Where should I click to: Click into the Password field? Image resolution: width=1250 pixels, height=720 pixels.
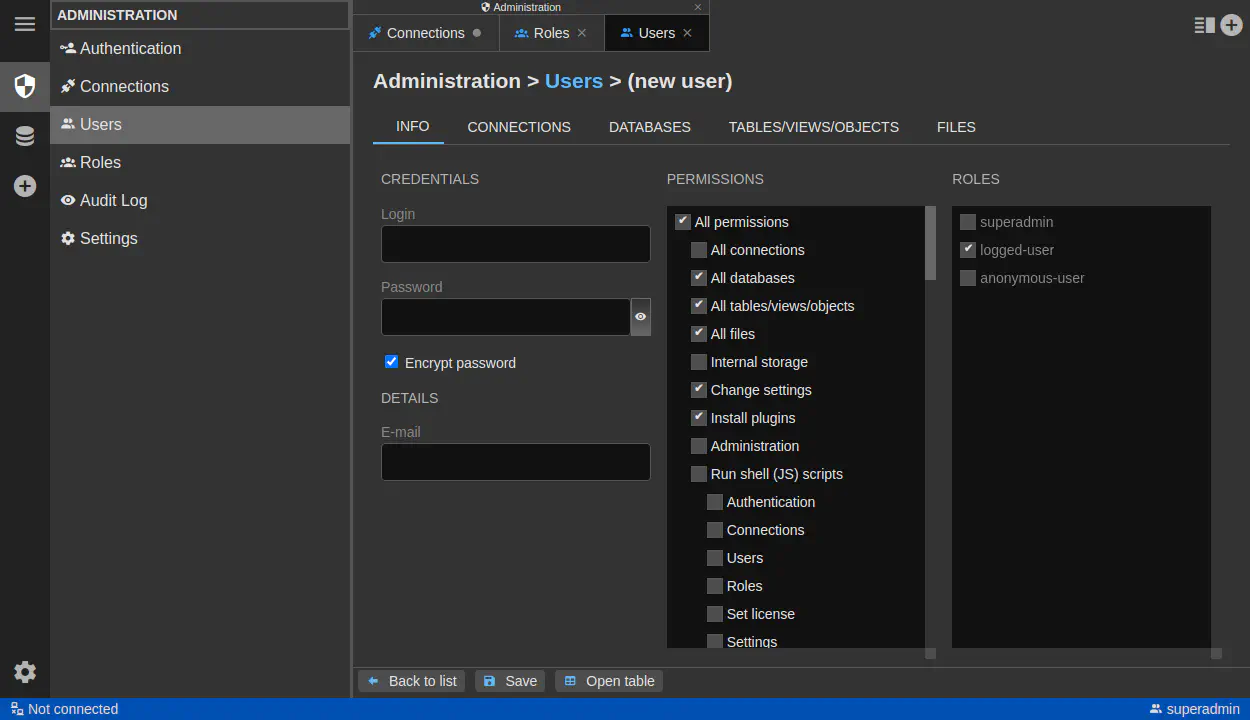click(x=506, y=316)
